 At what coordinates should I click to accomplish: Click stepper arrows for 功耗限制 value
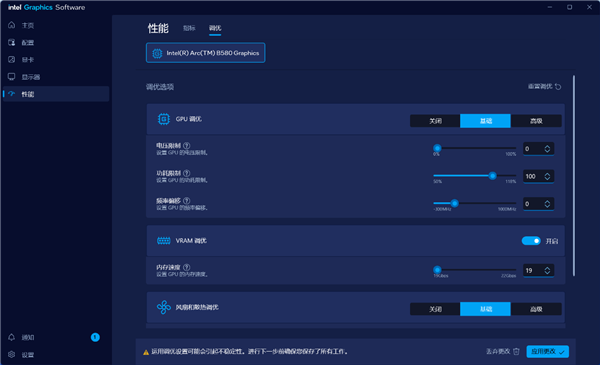pos(547,176)
